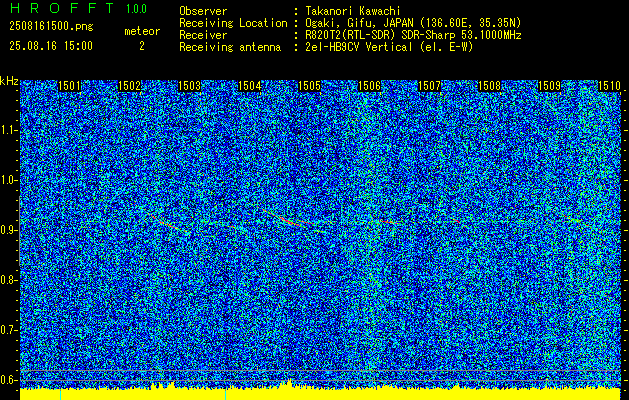This screenshot has height=400, width=629.
Task: Select the 1506 time marker label
Action: coord(369,86)
